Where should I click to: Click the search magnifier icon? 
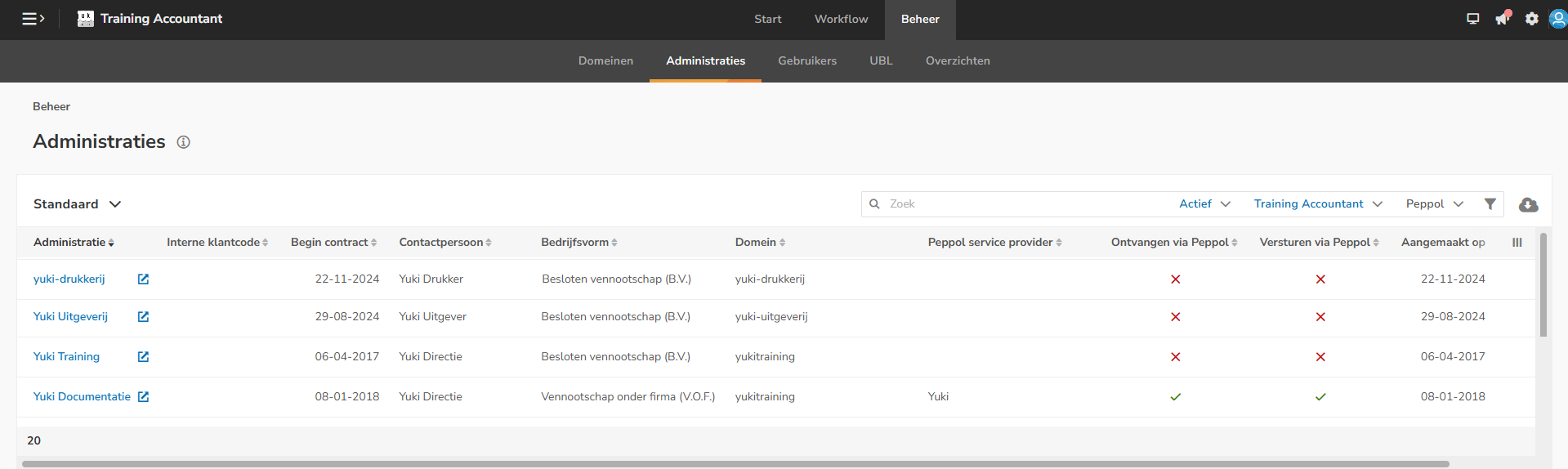874,204
